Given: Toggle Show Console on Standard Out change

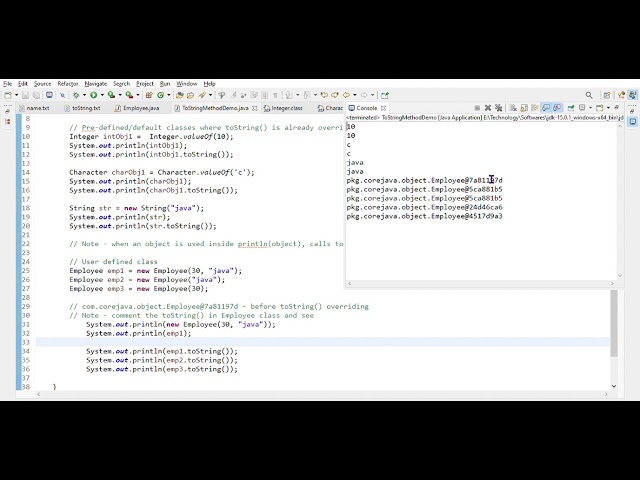Looking at the screenshot, I should (546, 108).
